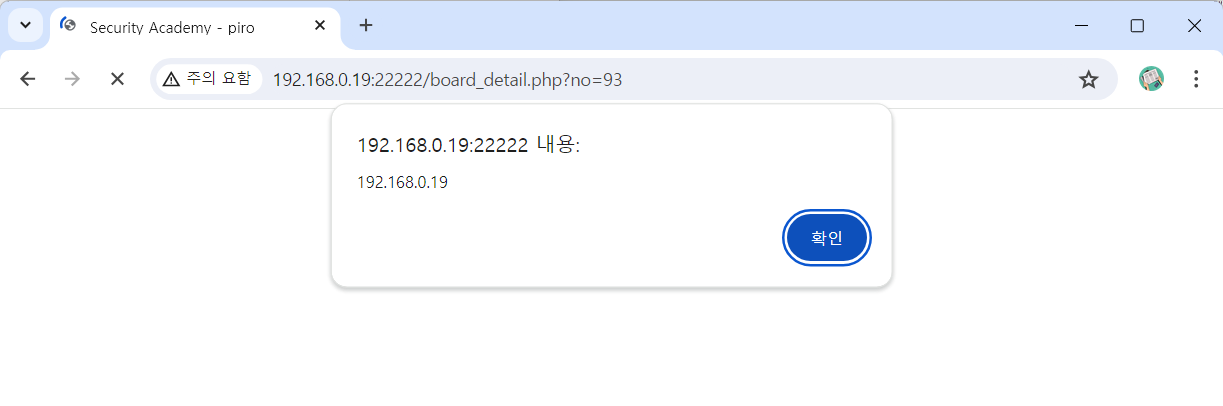Bookmark this page with the star icon
Screen dimensions: 1223x406
1088,79
